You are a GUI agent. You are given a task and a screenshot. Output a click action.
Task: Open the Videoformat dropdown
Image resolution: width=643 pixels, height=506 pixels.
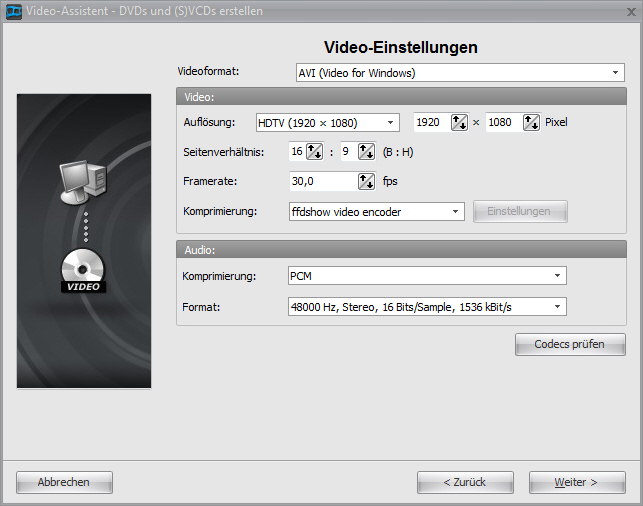pyautogui.click(x=616, y=73)
